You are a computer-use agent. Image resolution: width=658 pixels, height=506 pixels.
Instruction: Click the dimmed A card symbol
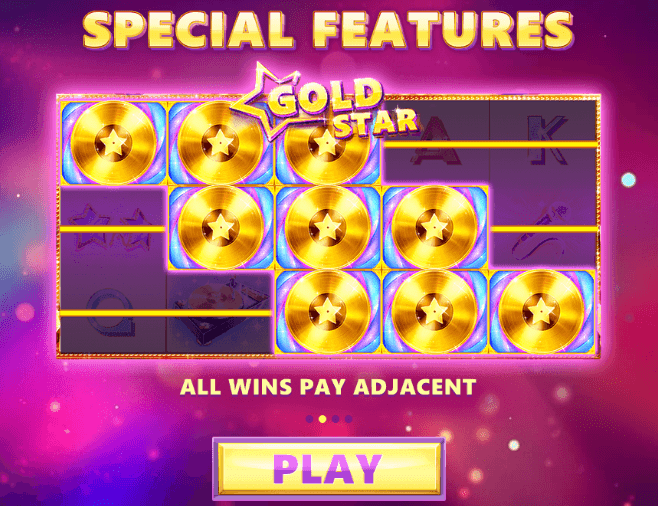436,142
